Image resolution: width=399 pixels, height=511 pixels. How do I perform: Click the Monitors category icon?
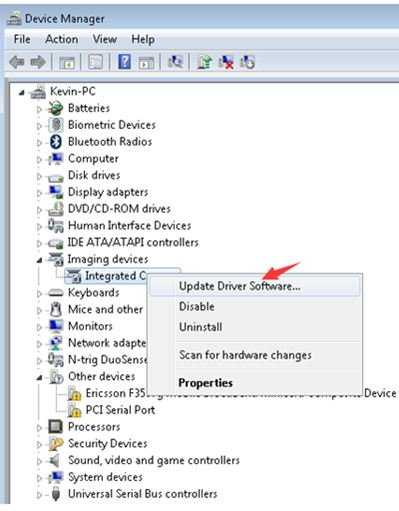click(x=55, y=326)
